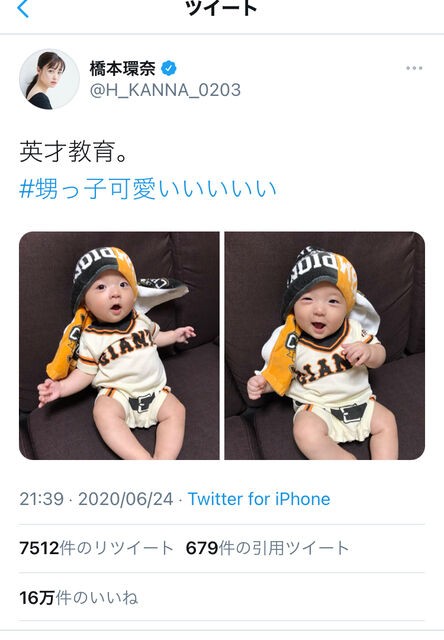Screen dimensions: 444x640
Task: Go back using the blue arrow
Action: (23, 8)
